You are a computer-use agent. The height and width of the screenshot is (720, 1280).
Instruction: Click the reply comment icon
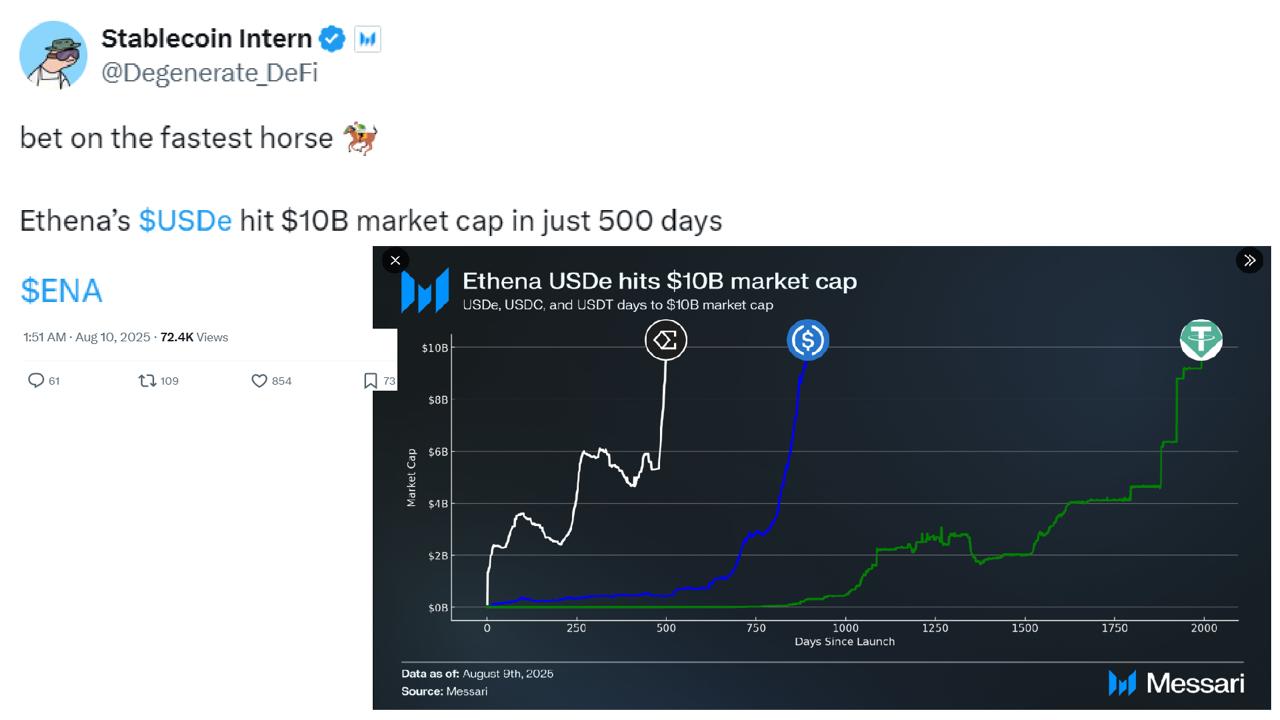point(36,380)
